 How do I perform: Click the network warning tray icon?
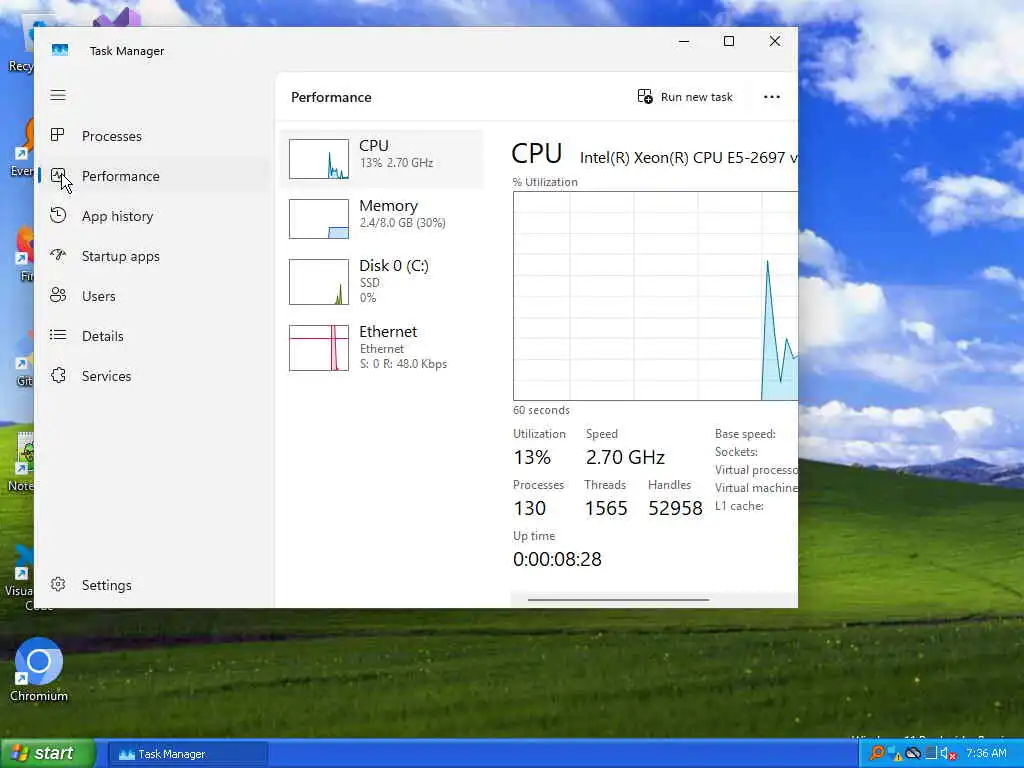895,754
